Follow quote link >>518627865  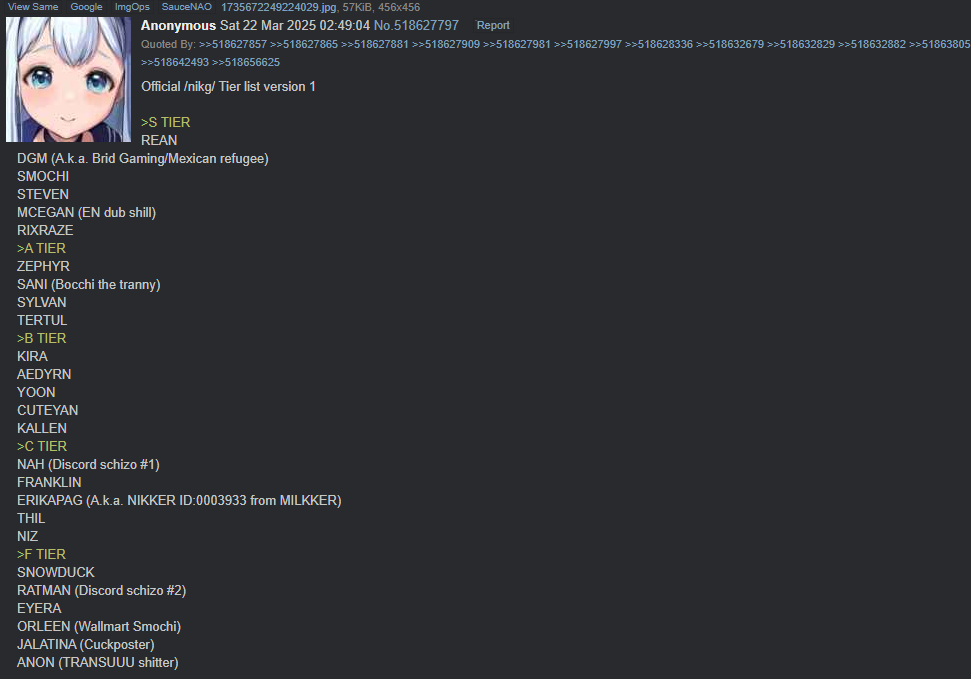tap(304, 45)
